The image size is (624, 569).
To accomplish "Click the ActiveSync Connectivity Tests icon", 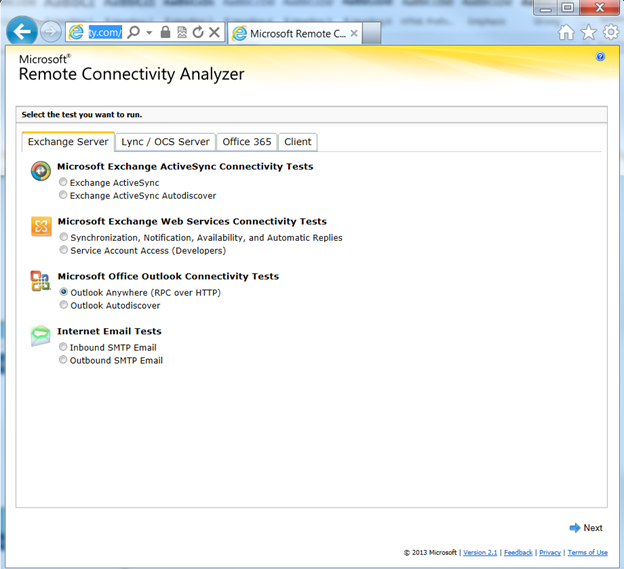I will click(x=41, y=171).
